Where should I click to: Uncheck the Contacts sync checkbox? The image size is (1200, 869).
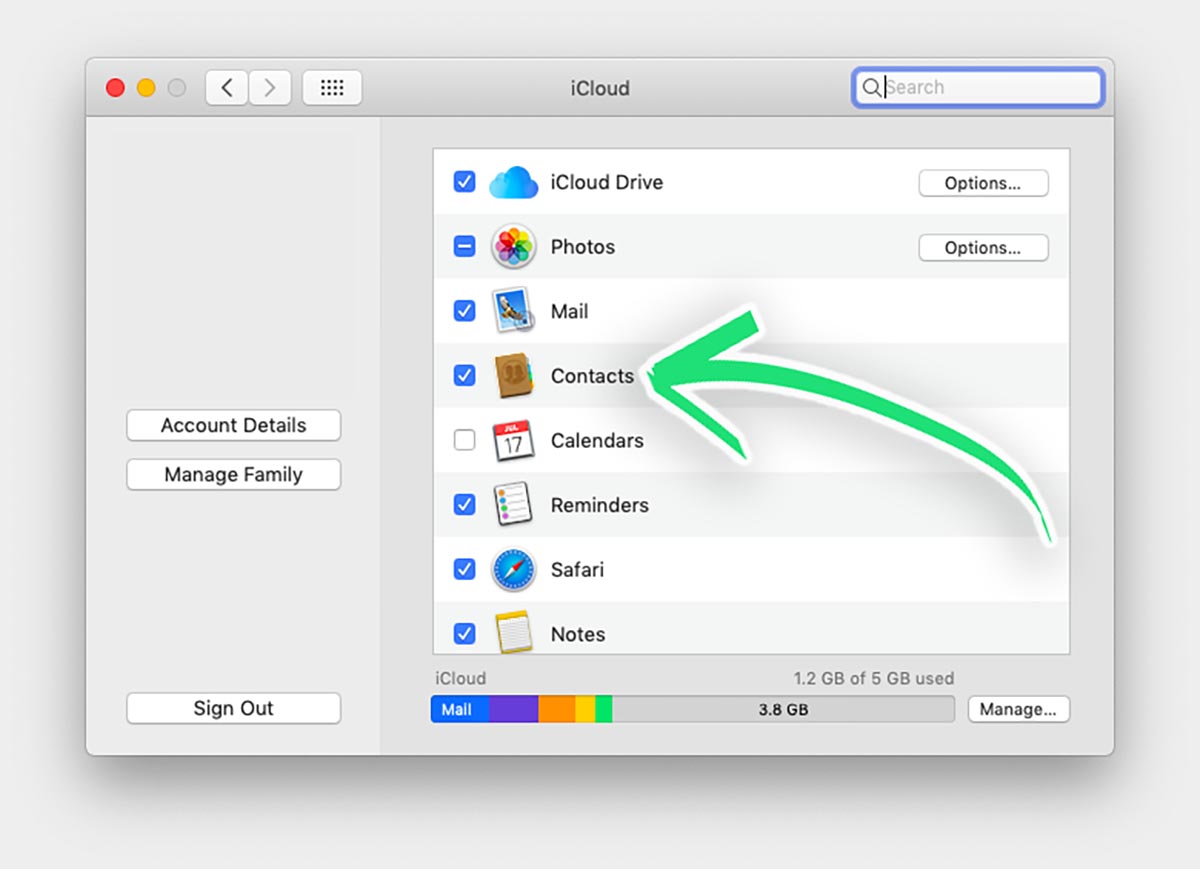pos(464,376)
